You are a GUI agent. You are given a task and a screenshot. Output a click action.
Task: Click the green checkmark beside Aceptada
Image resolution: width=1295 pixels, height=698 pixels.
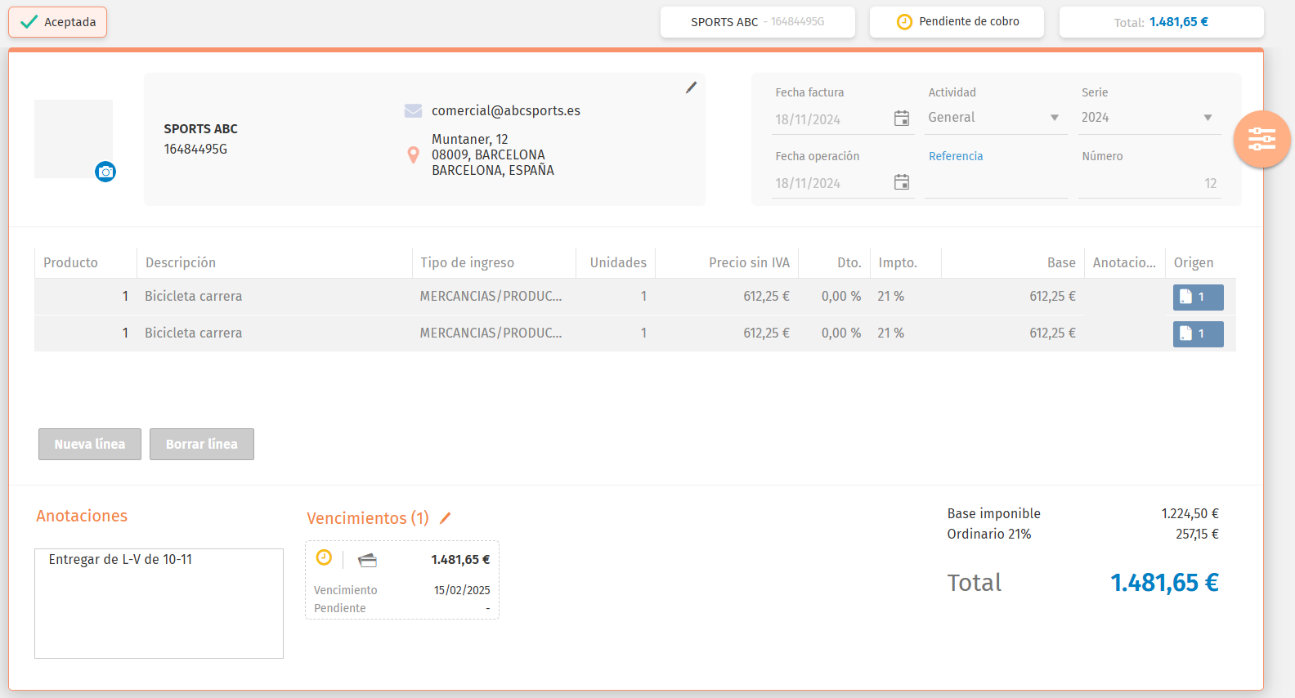click(29, 22)
